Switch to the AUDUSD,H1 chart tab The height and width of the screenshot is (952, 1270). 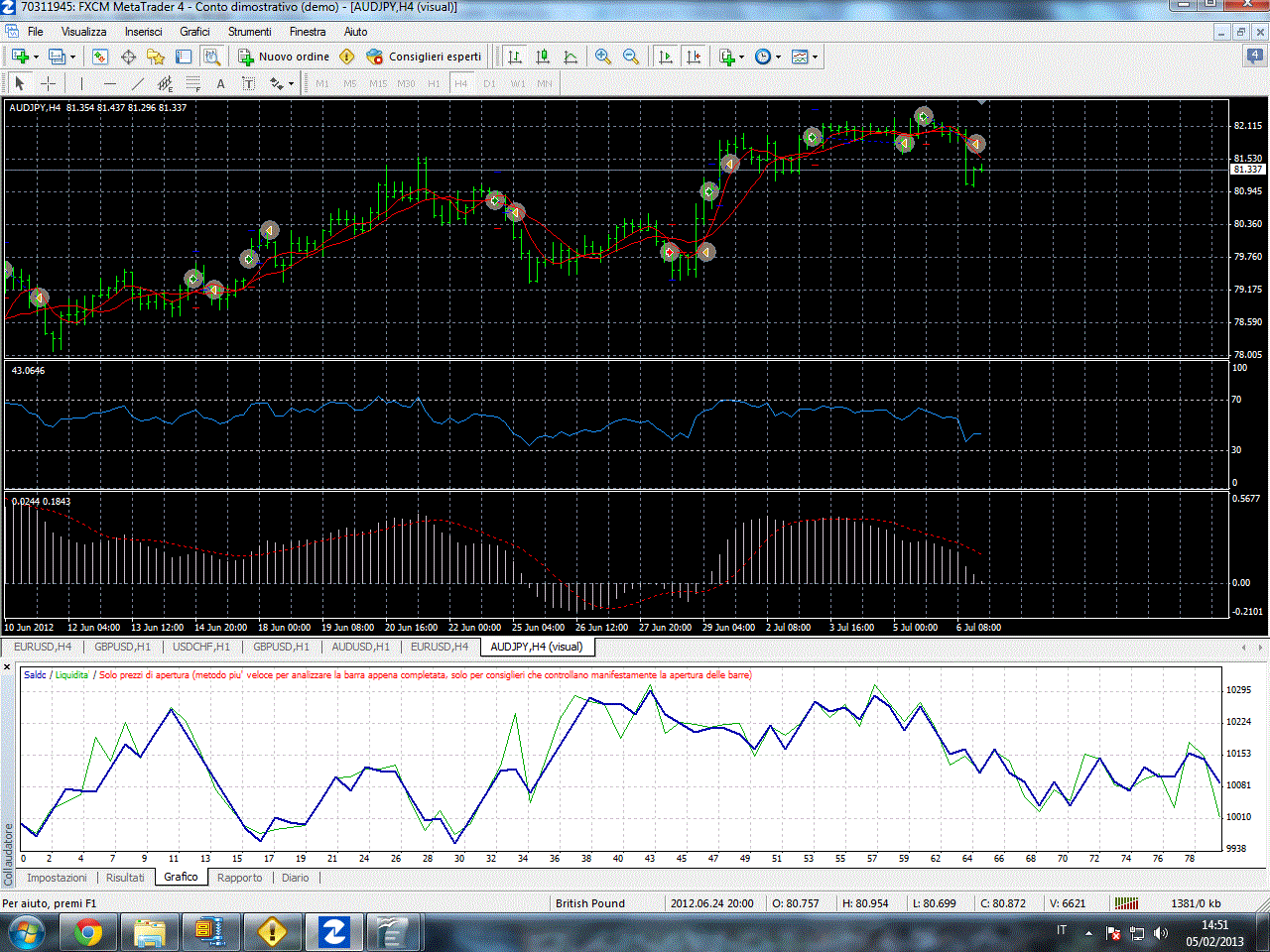click(x=360, y=647)
